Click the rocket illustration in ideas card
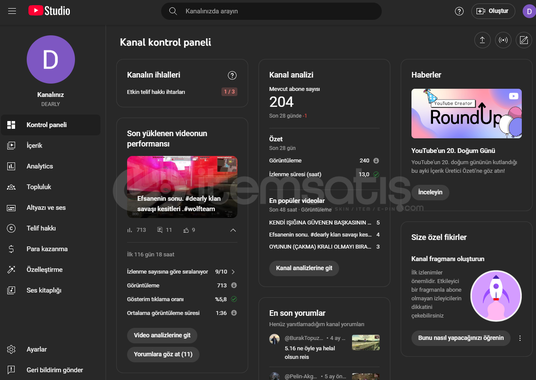 pos(496,296)
